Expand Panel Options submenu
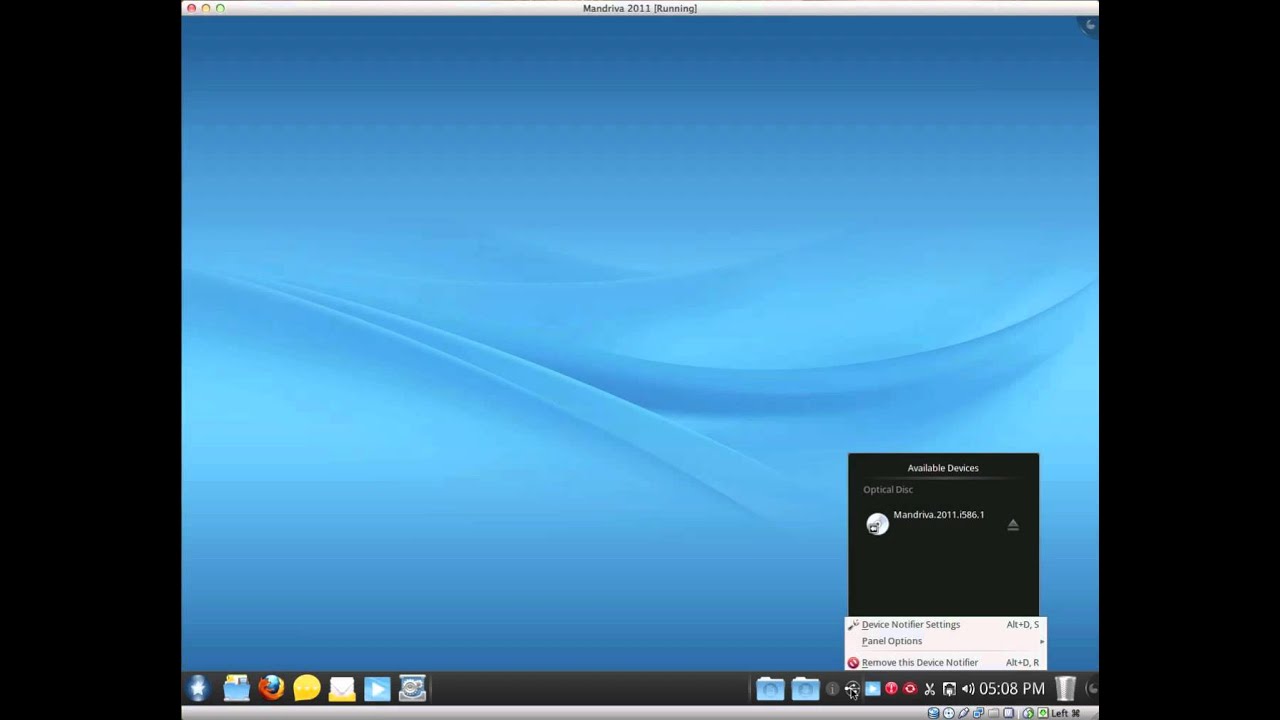Image resolution: width=1280 pixels, height=720 pixels. pyautogui.click(x=945, y=641)
